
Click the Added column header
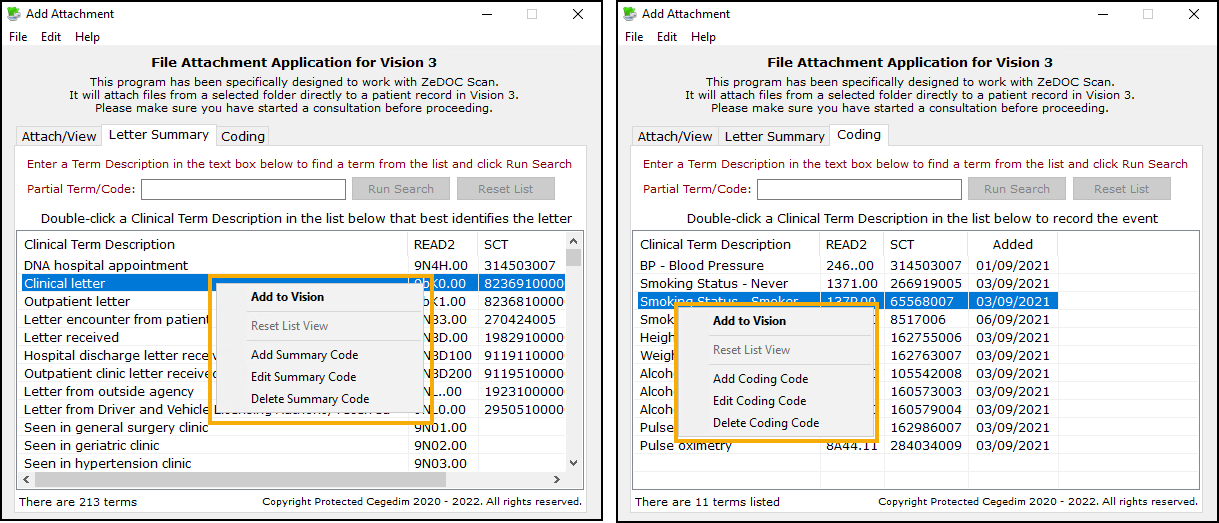[x=1012, y=244]
